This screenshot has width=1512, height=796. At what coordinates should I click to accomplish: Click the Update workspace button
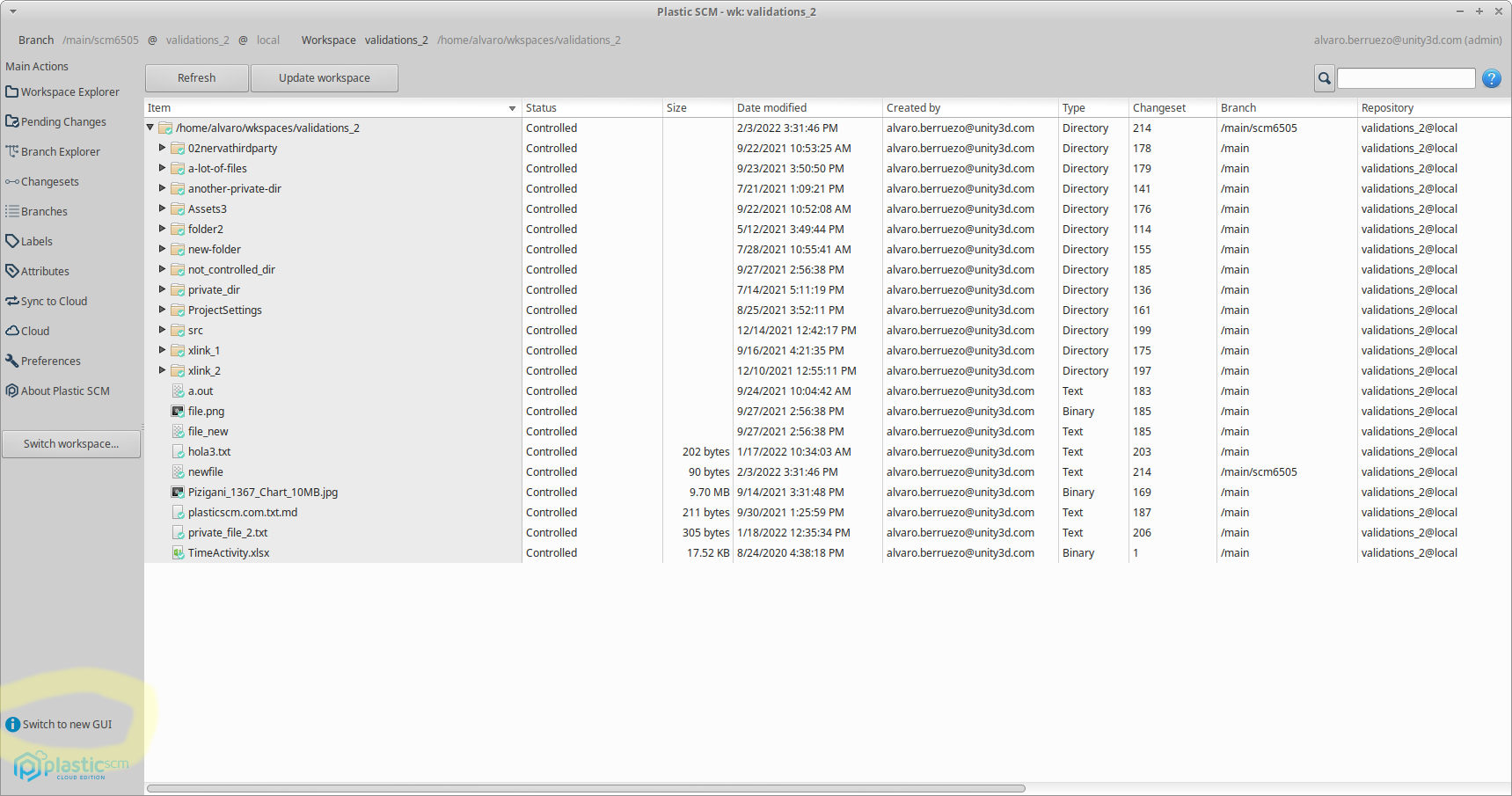[324, 77]
